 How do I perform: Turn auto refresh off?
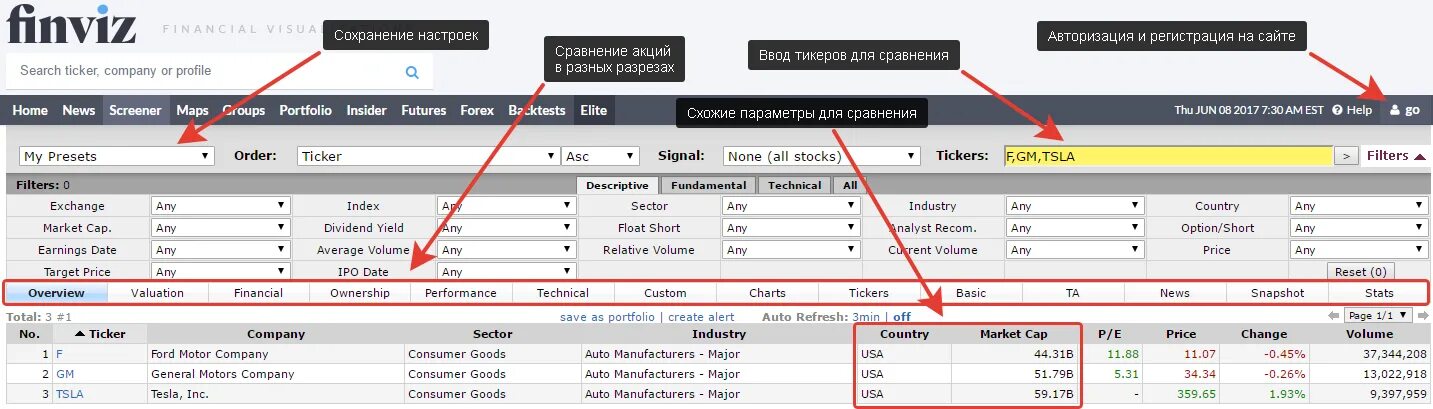[x=902, y=317]
